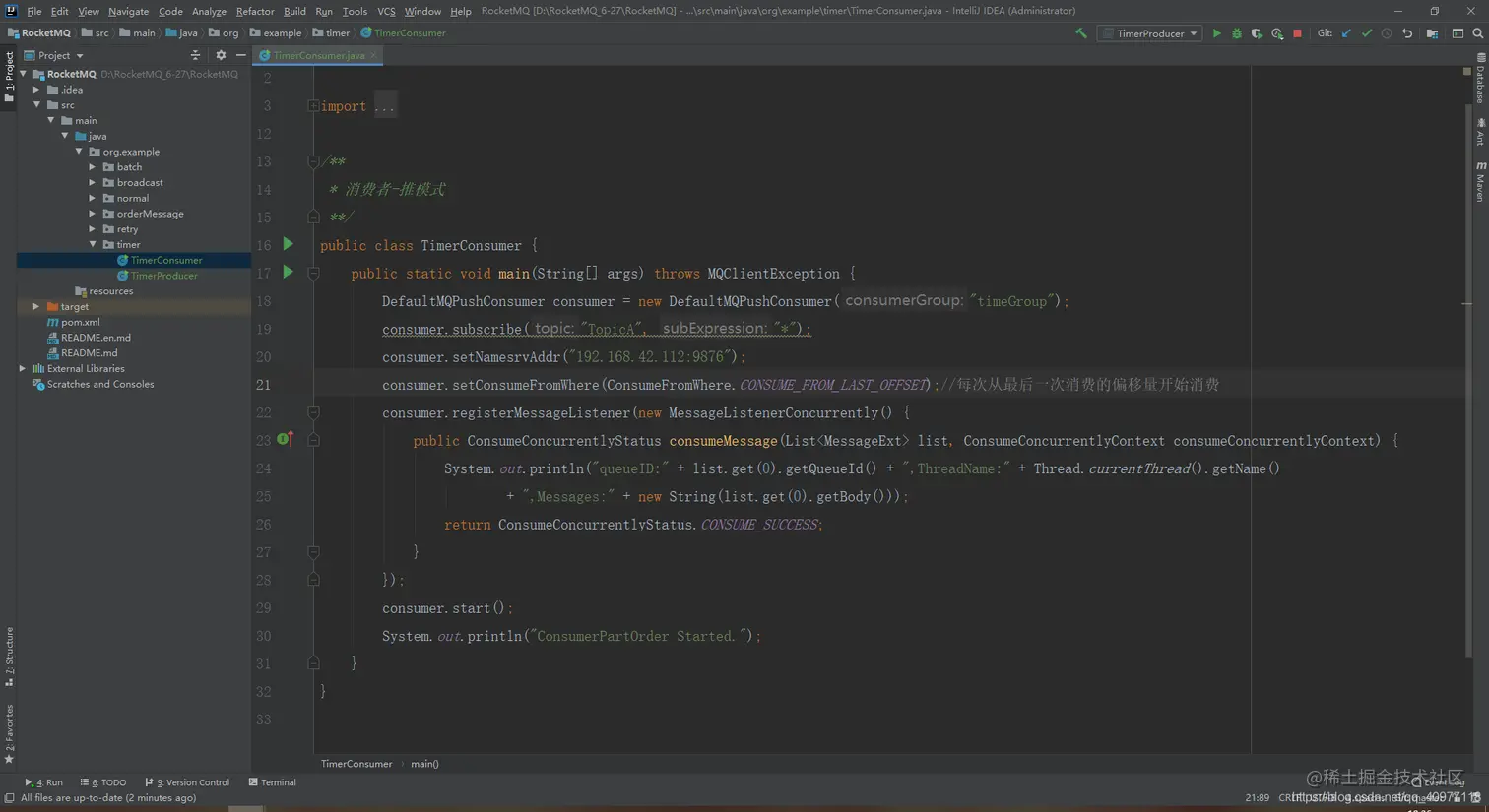Open the Database side tool window
The width and height of the screenshot is (1489, 812).
[1480, 81]
